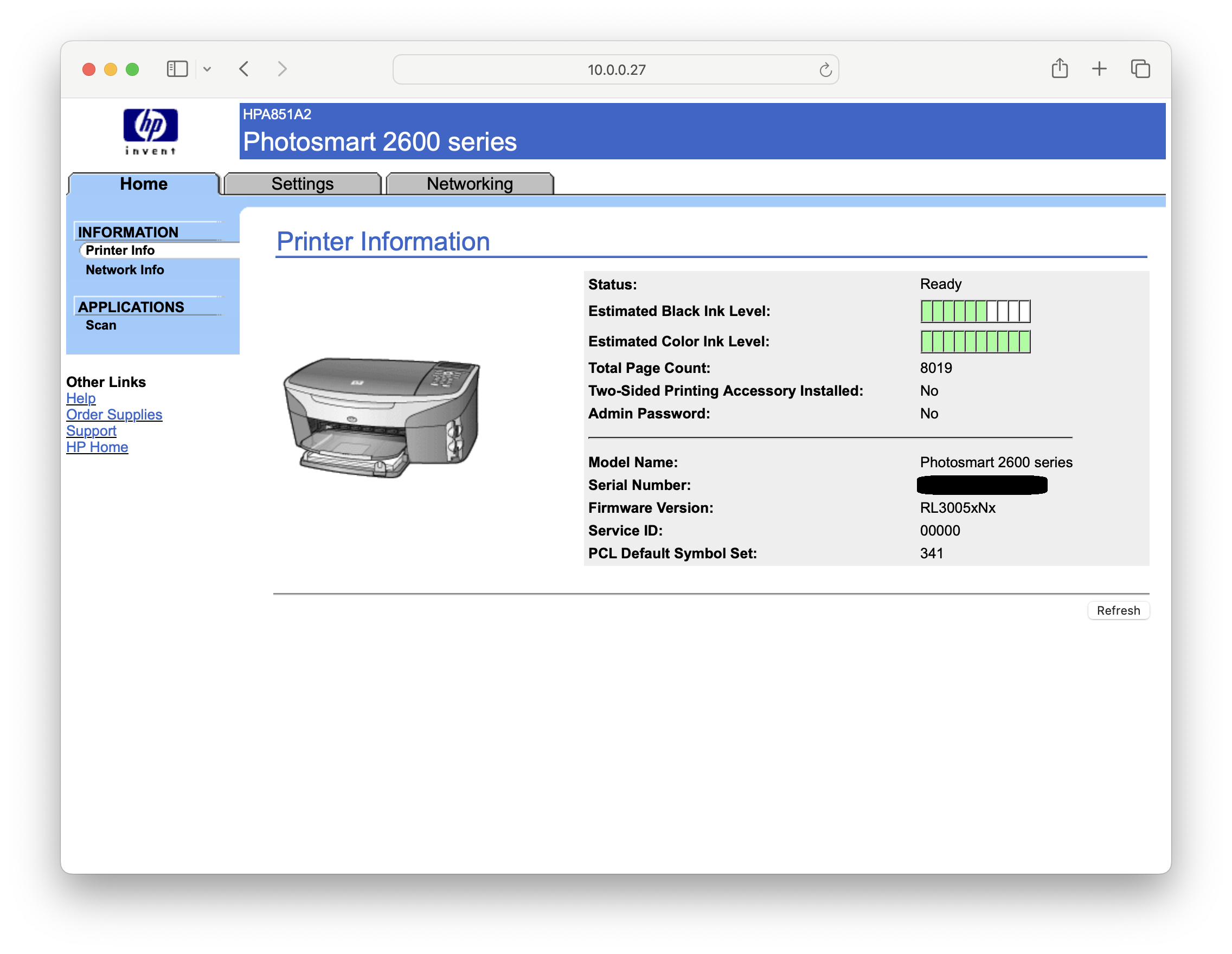Visit the HP Home link
The width and height of the screenshot is (1232, 954).
(97, 448)
